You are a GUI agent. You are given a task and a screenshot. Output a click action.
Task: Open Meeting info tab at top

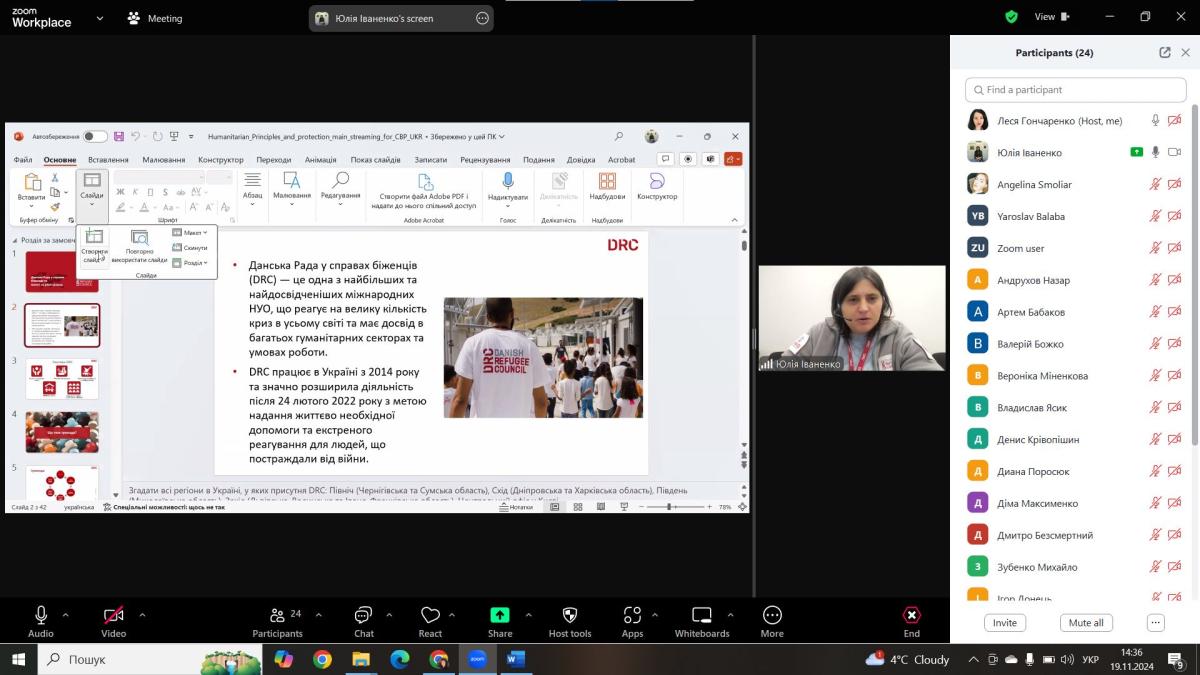click(x=155, y=18)
